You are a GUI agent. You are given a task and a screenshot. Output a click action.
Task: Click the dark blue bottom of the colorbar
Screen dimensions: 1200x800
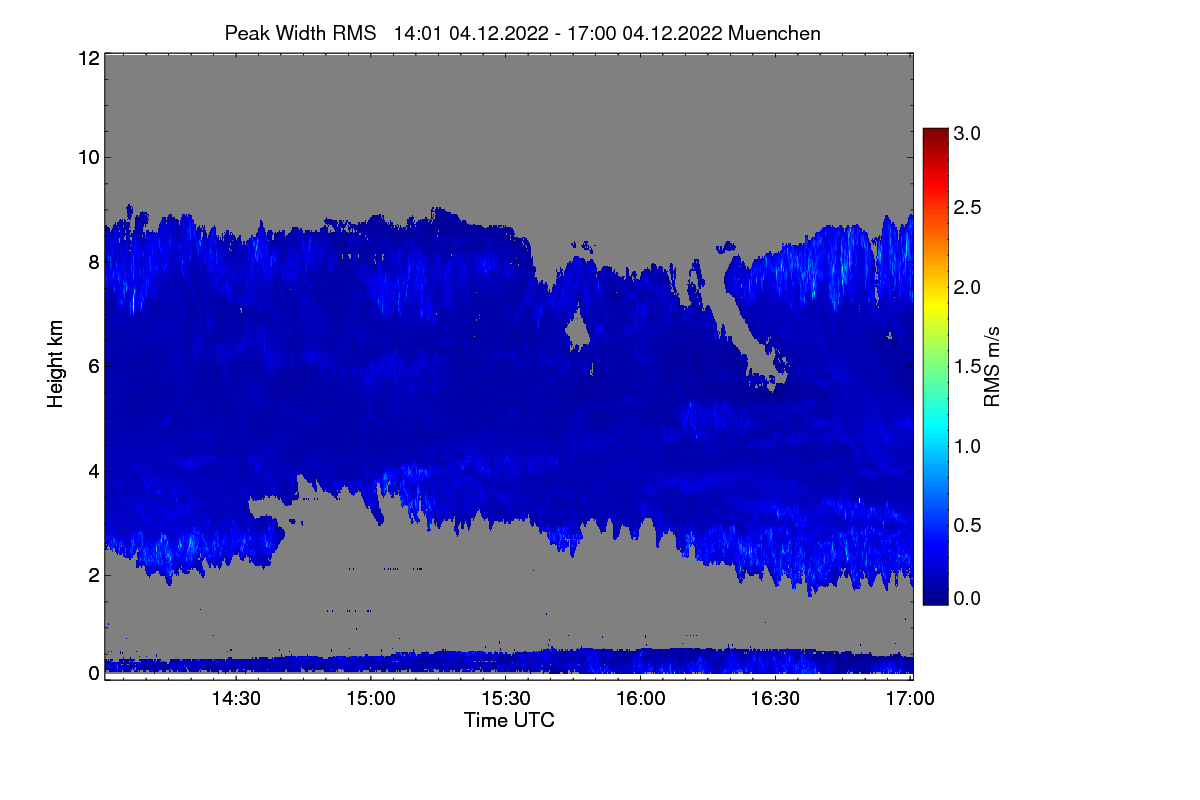click(935, 596)
